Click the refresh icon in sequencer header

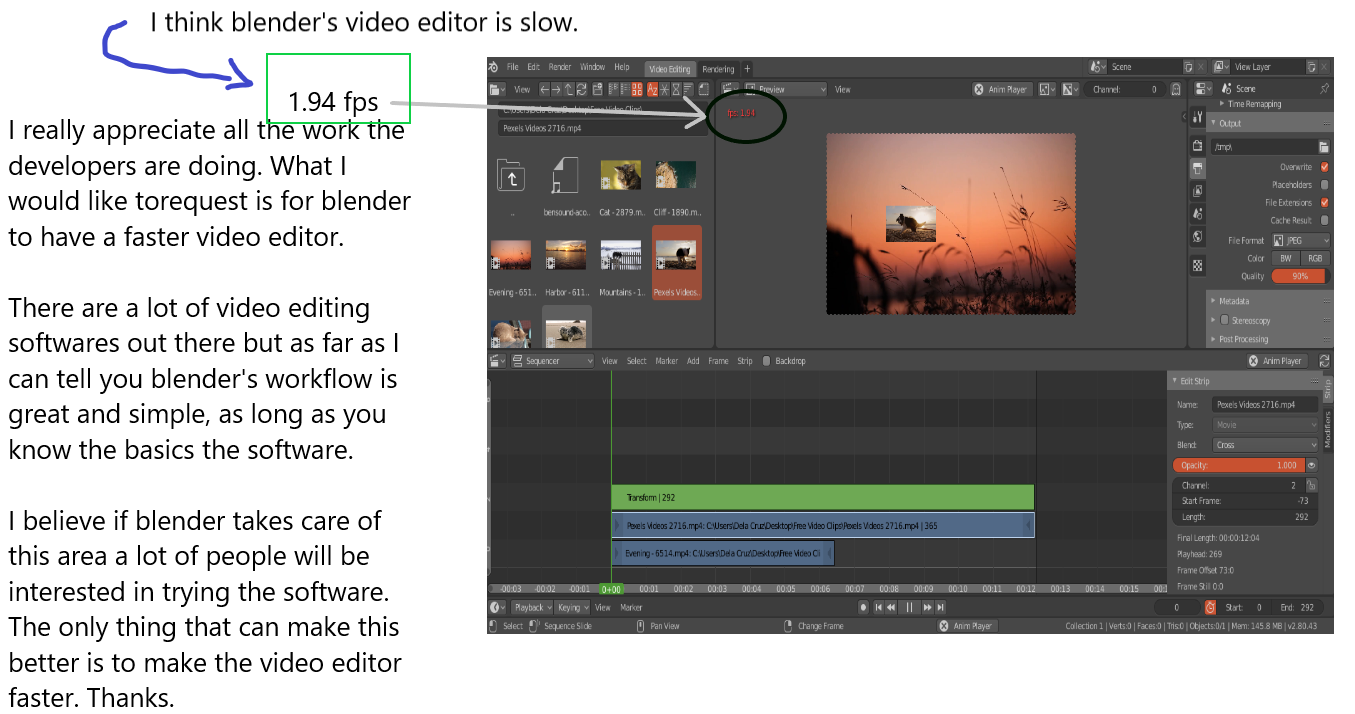coord(1325,361)
